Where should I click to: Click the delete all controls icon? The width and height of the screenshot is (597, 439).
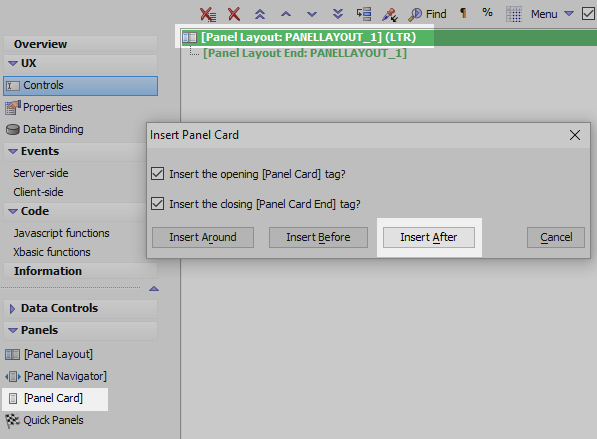[208, 14]
